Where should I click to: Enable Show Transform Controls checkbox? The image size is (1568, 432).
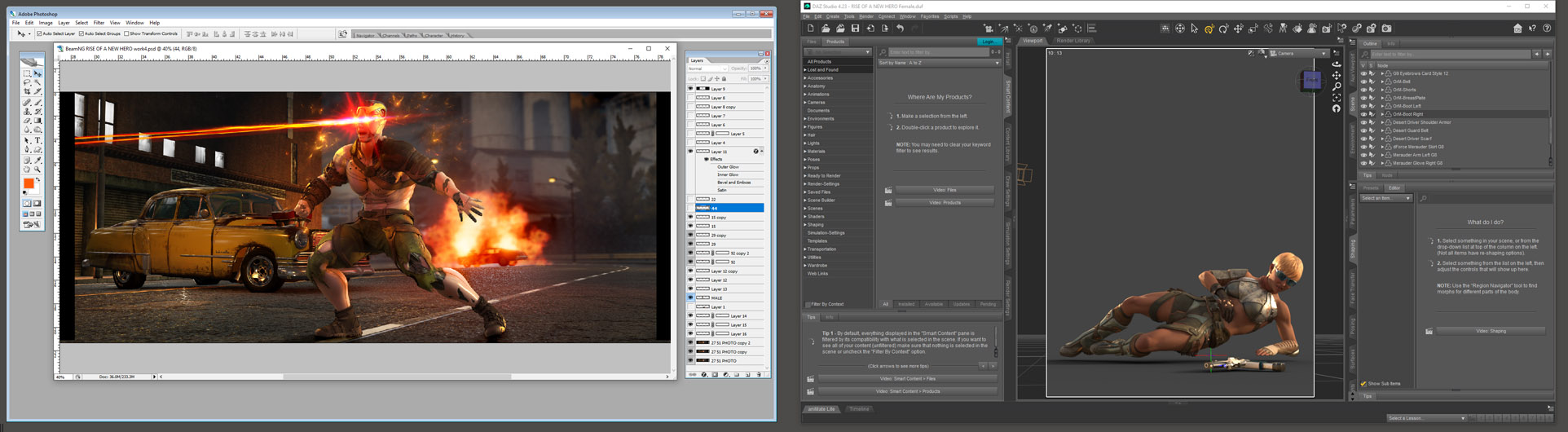pos(127,34)
